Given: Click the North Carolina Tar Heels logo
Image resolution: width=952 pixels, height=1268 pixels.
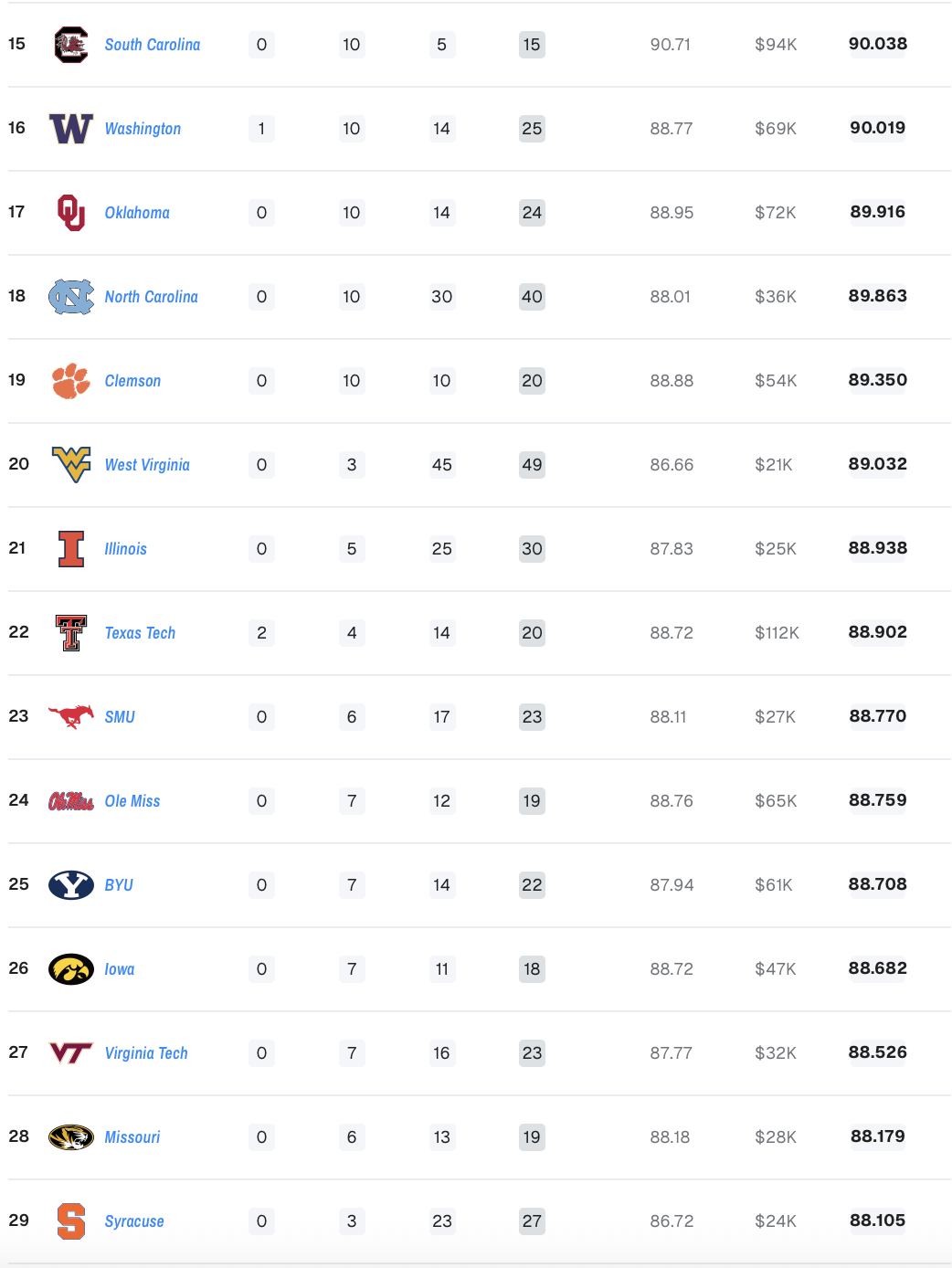Looking at the screenshot, I should tap(71, 297).
